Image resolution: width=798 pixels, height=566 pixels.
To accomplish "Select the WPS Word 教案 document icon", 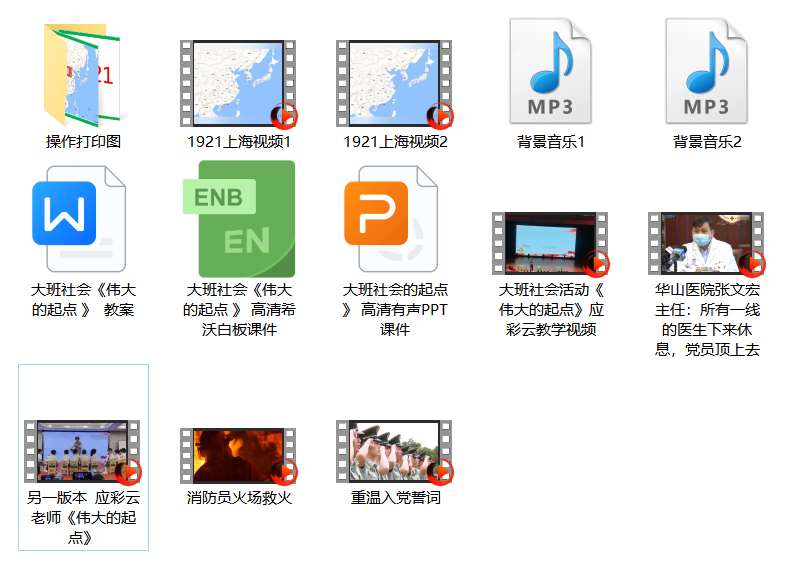I will (79, 219).
